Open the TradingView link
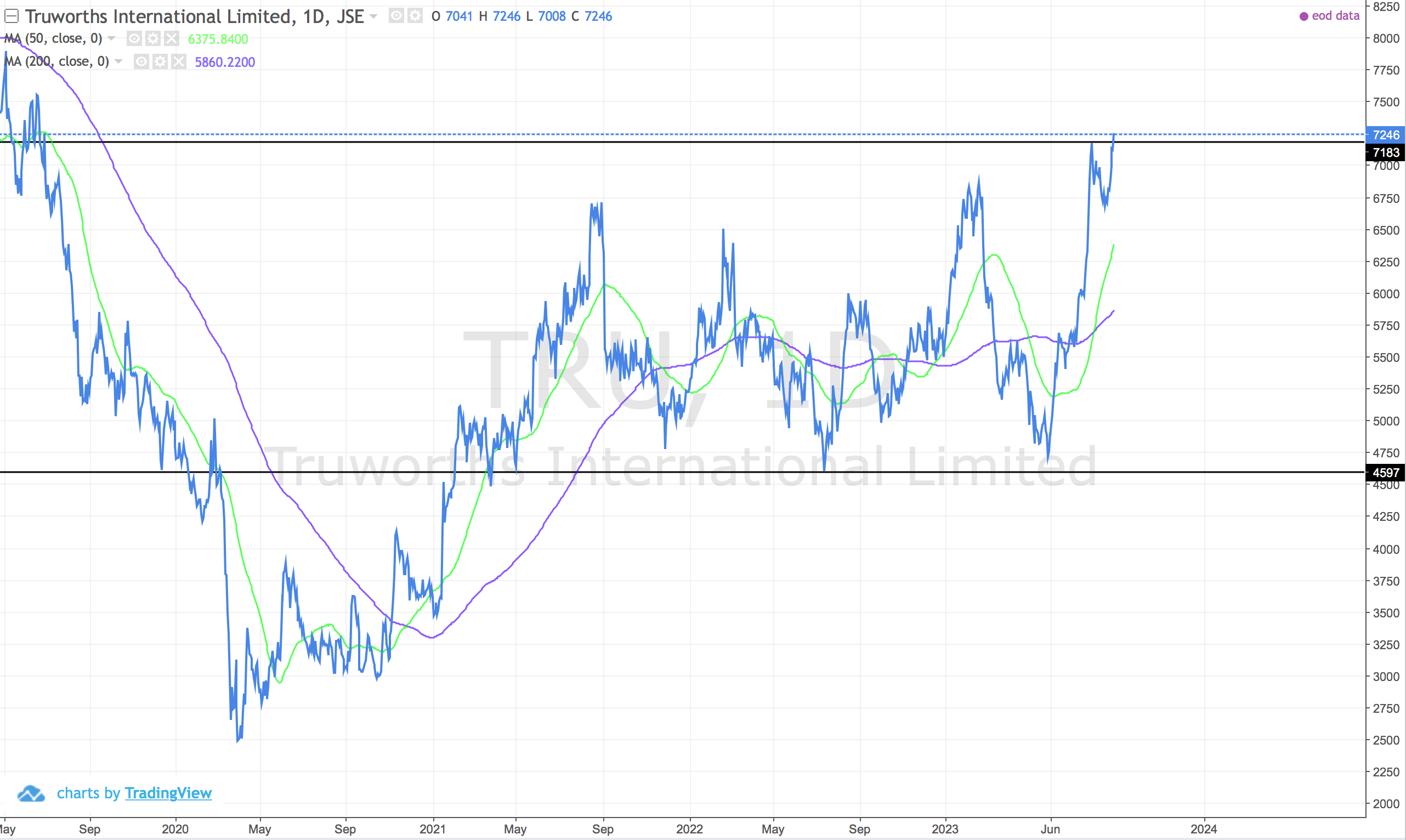The width and height of the screenshot is (1406, 840). 168,793
